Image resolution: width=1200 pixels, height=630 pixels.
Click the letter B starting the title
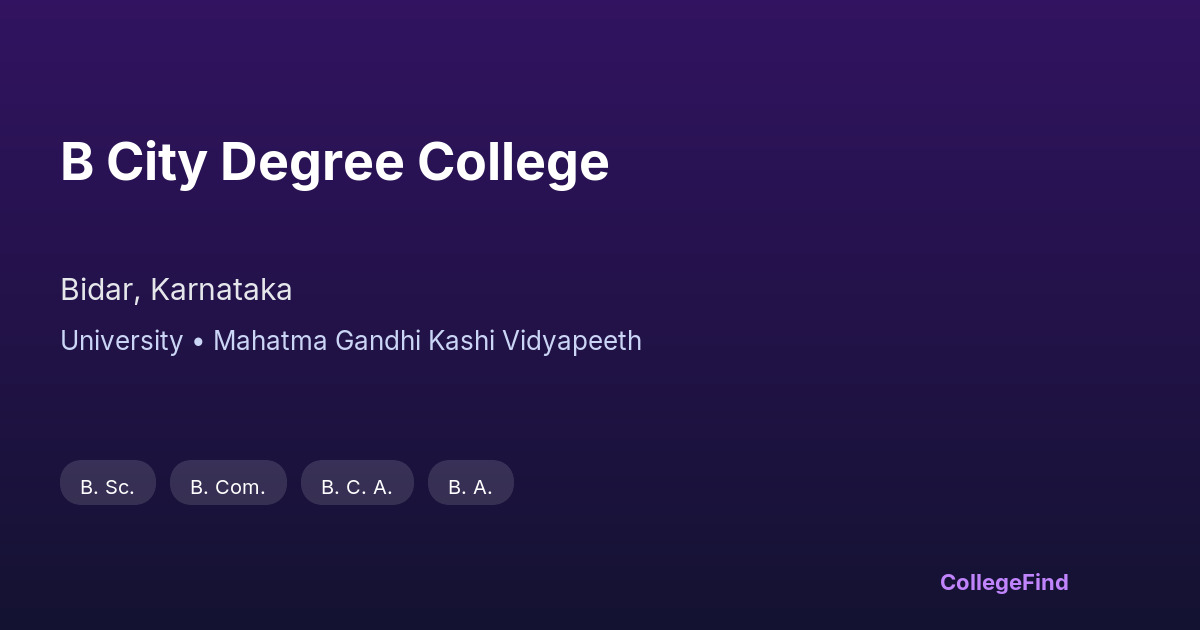(77, 162)
